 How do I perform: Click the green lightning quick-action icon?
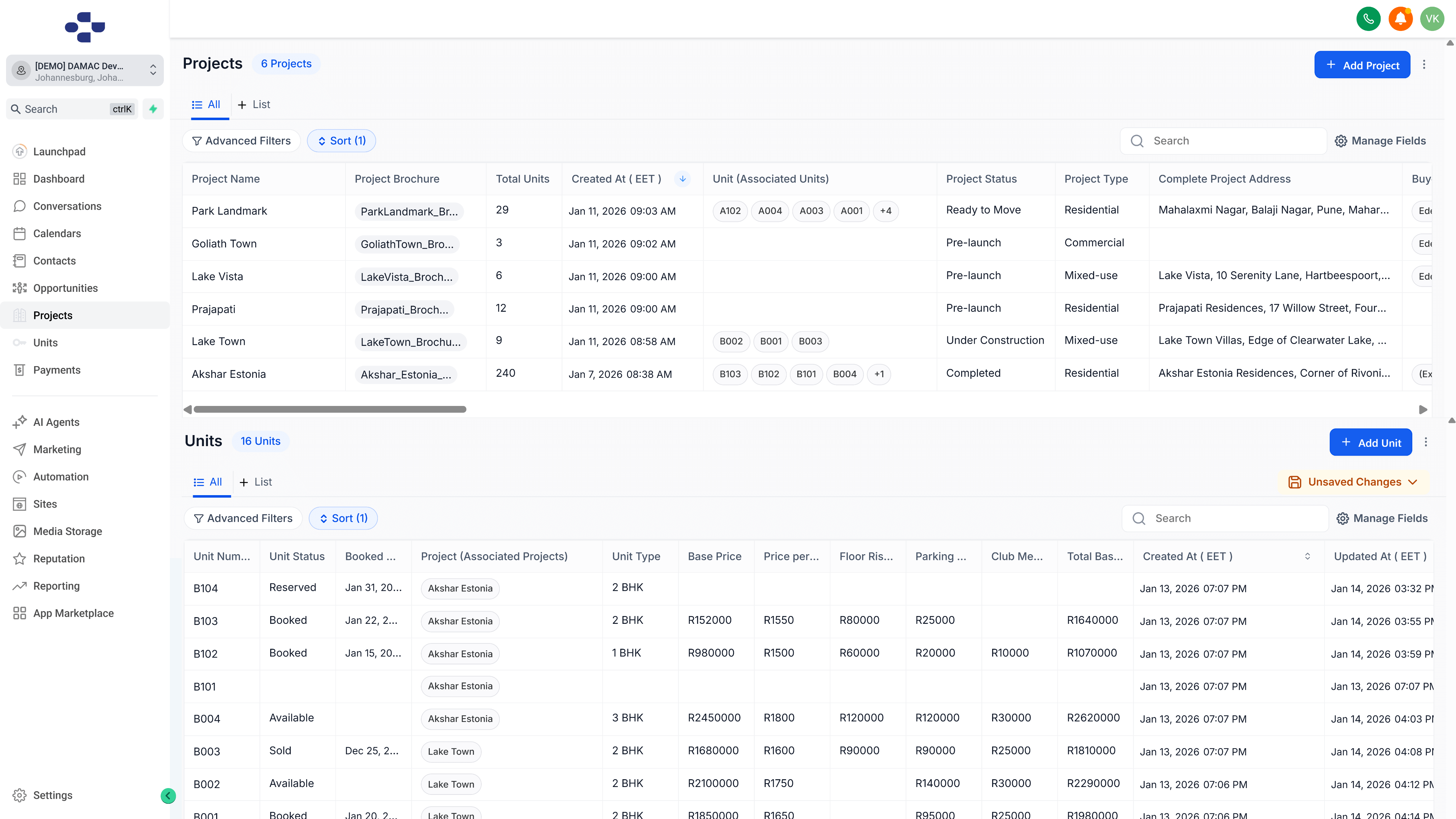[152, 109]
